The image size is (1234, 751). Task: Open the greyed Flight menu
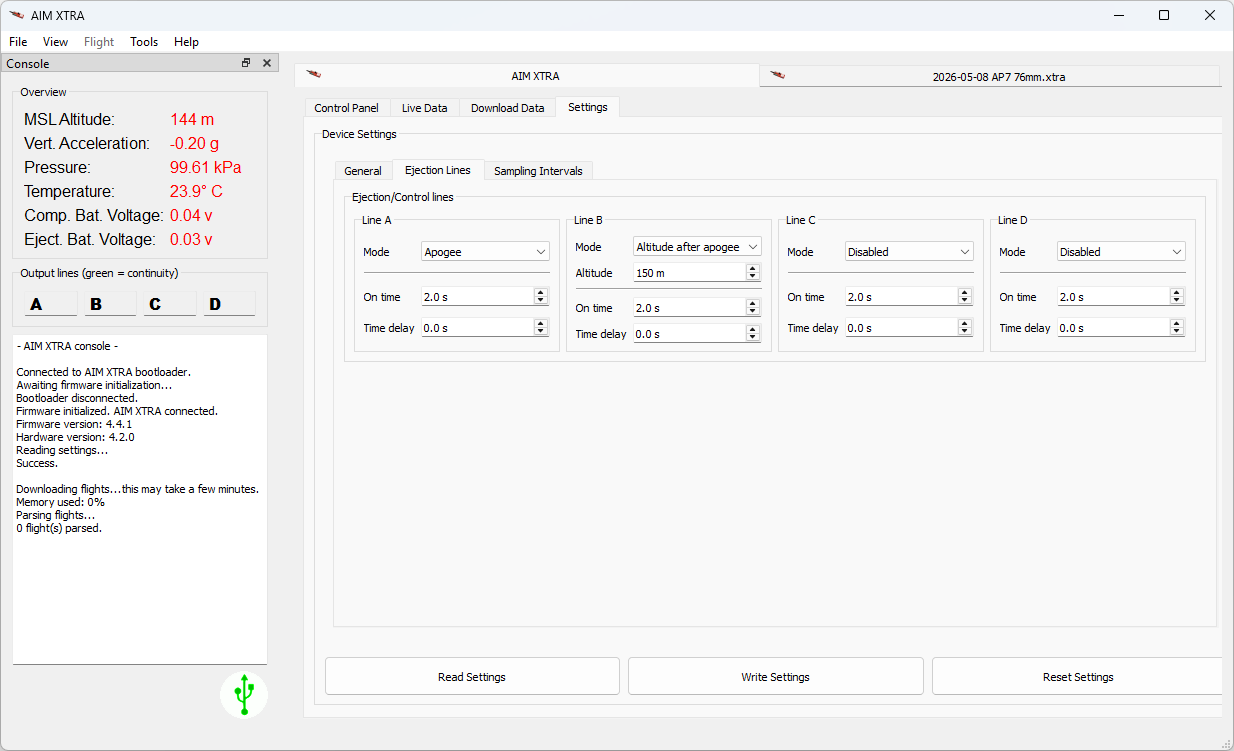(99, 42)
